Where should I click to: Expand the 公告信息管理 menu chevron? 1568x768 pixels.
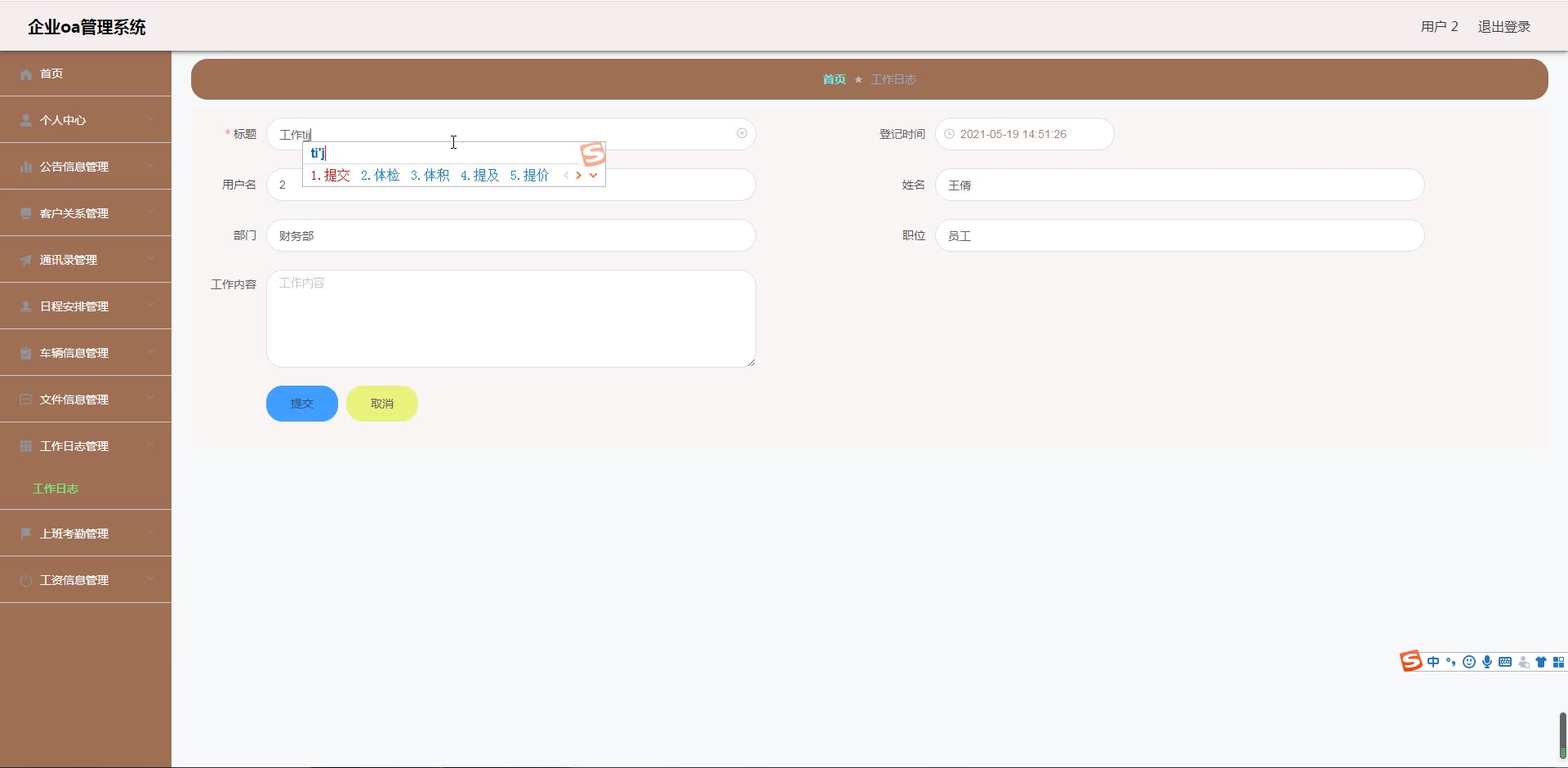(x=150, y=166)
